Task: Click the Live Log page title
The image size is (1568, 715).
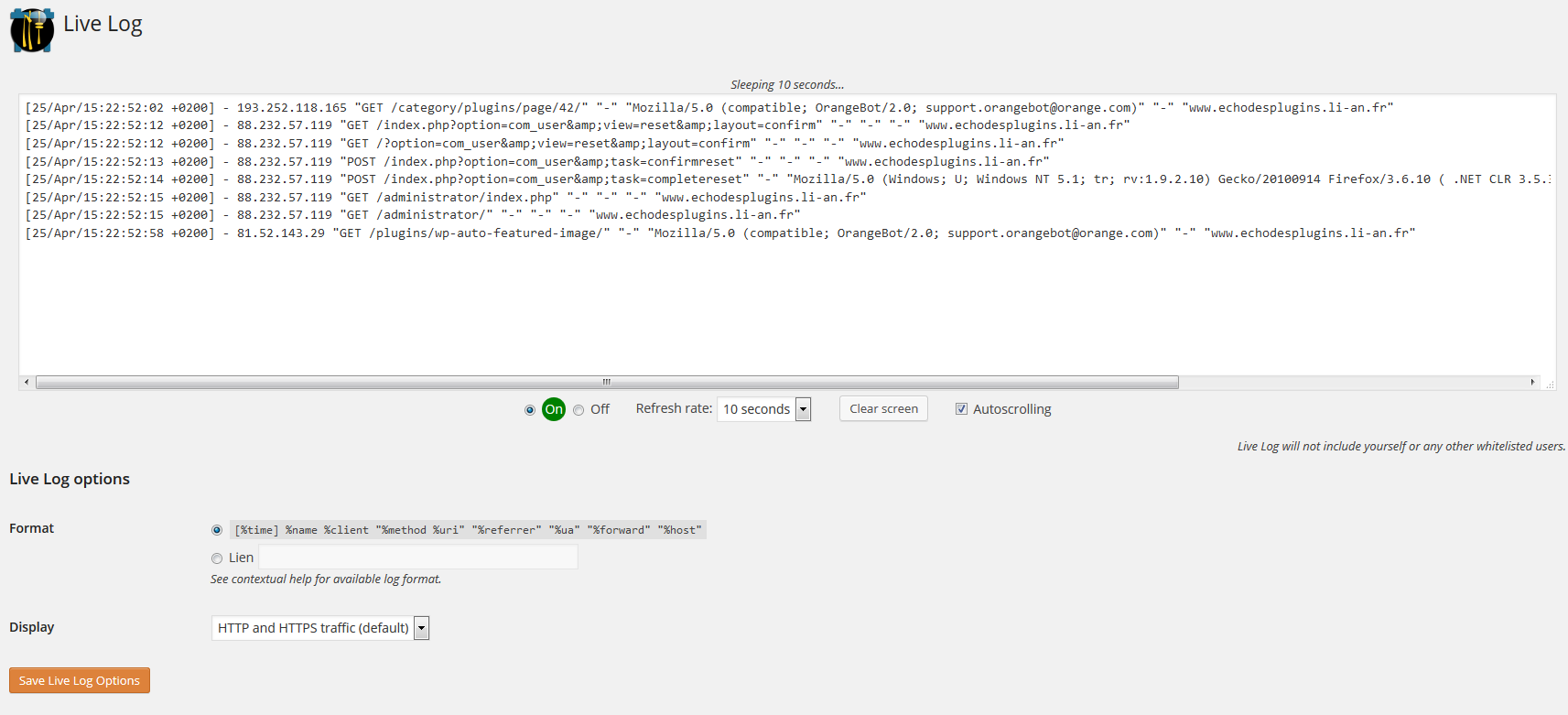Action: (103, 25)
